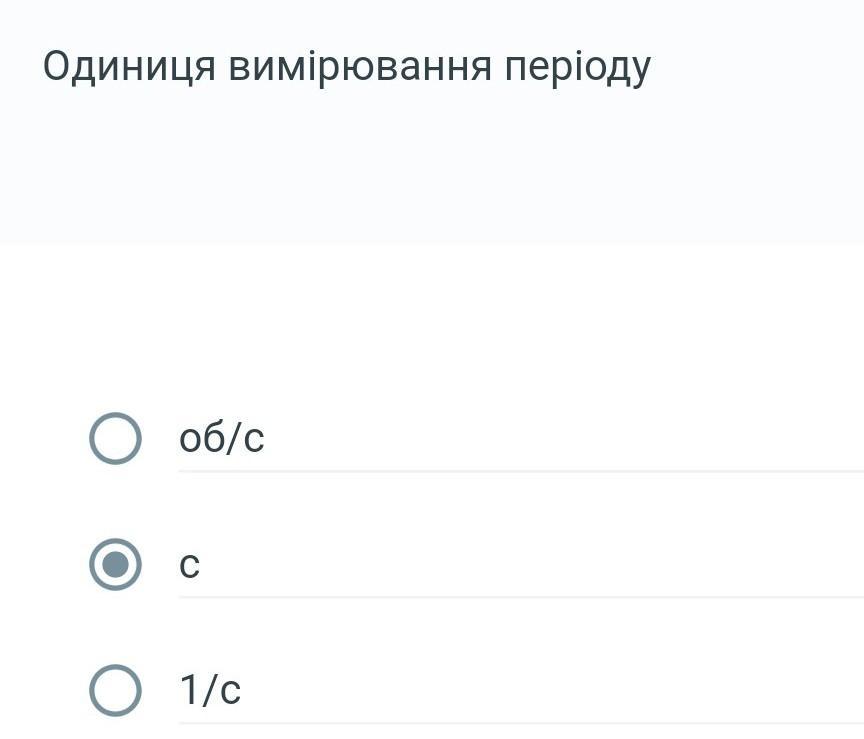
Task: Click the selected "с" radio button
Action: point(115,564)
